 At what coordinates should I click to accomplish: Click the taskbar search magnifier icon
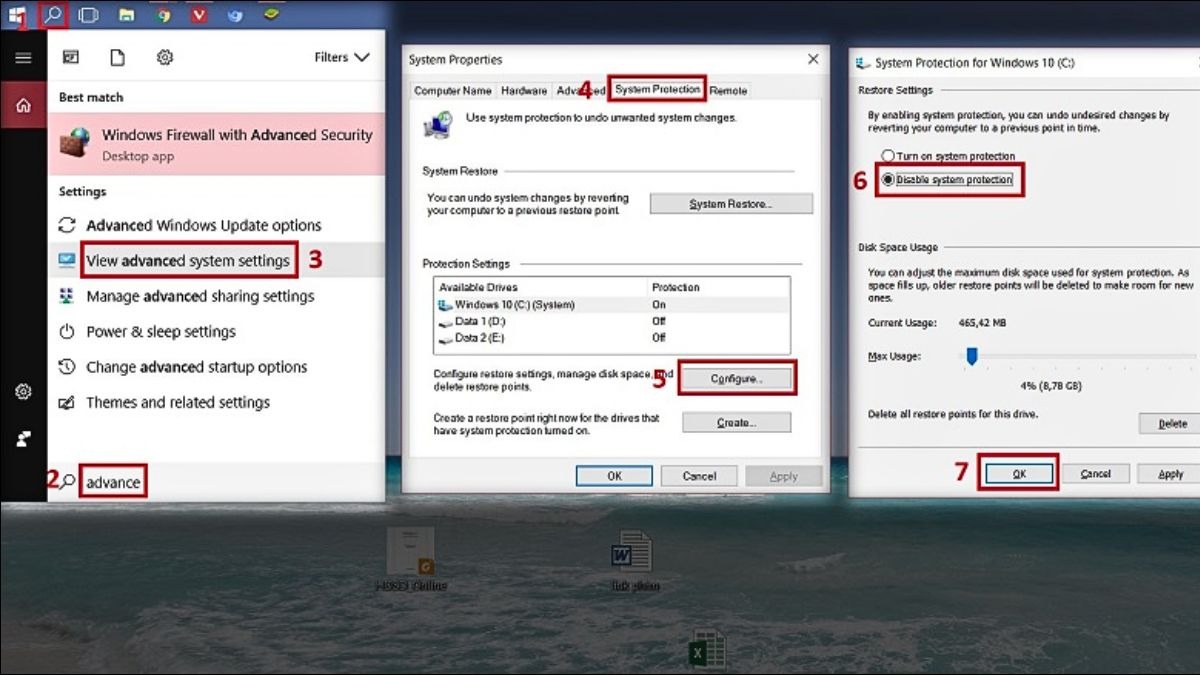(x=53, y=15)
